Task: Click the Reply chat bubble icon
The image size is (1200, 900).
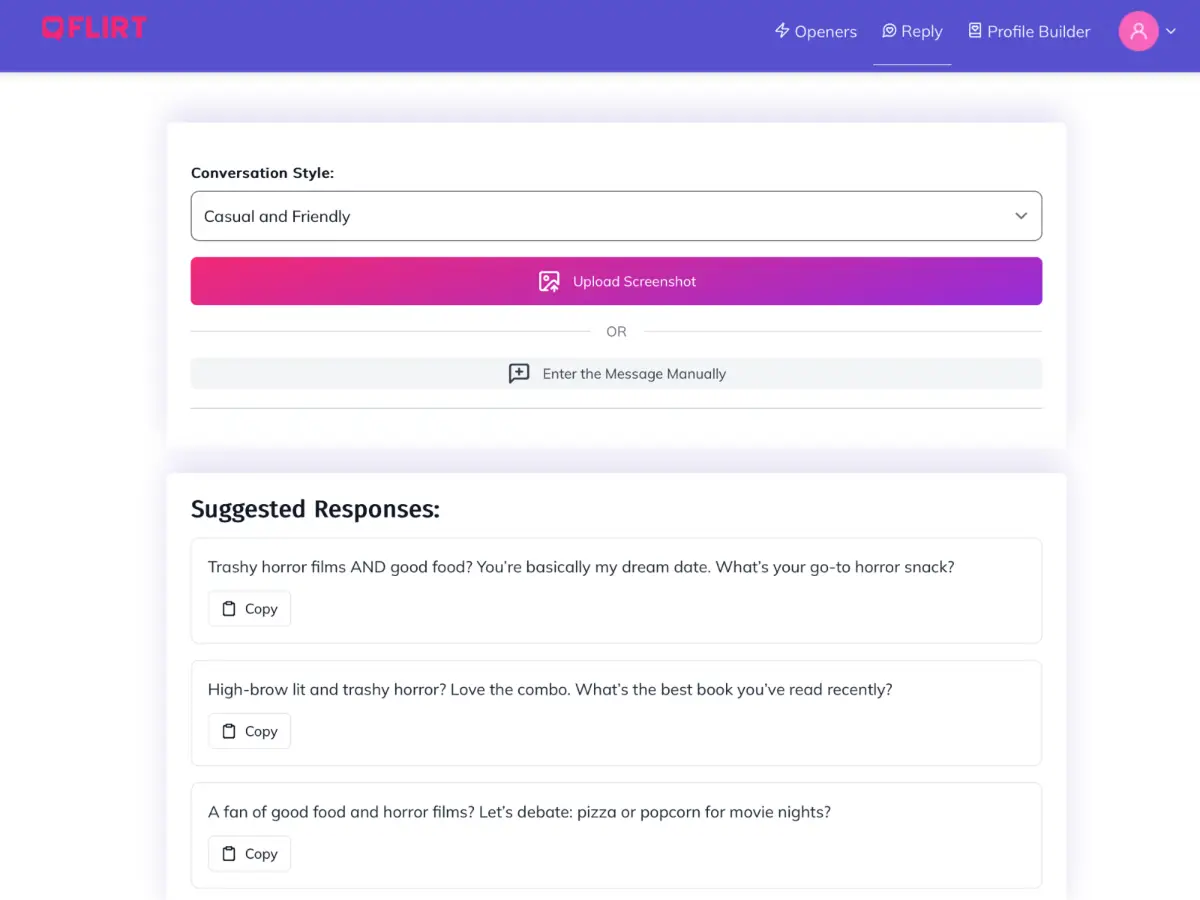Action: 889,31
